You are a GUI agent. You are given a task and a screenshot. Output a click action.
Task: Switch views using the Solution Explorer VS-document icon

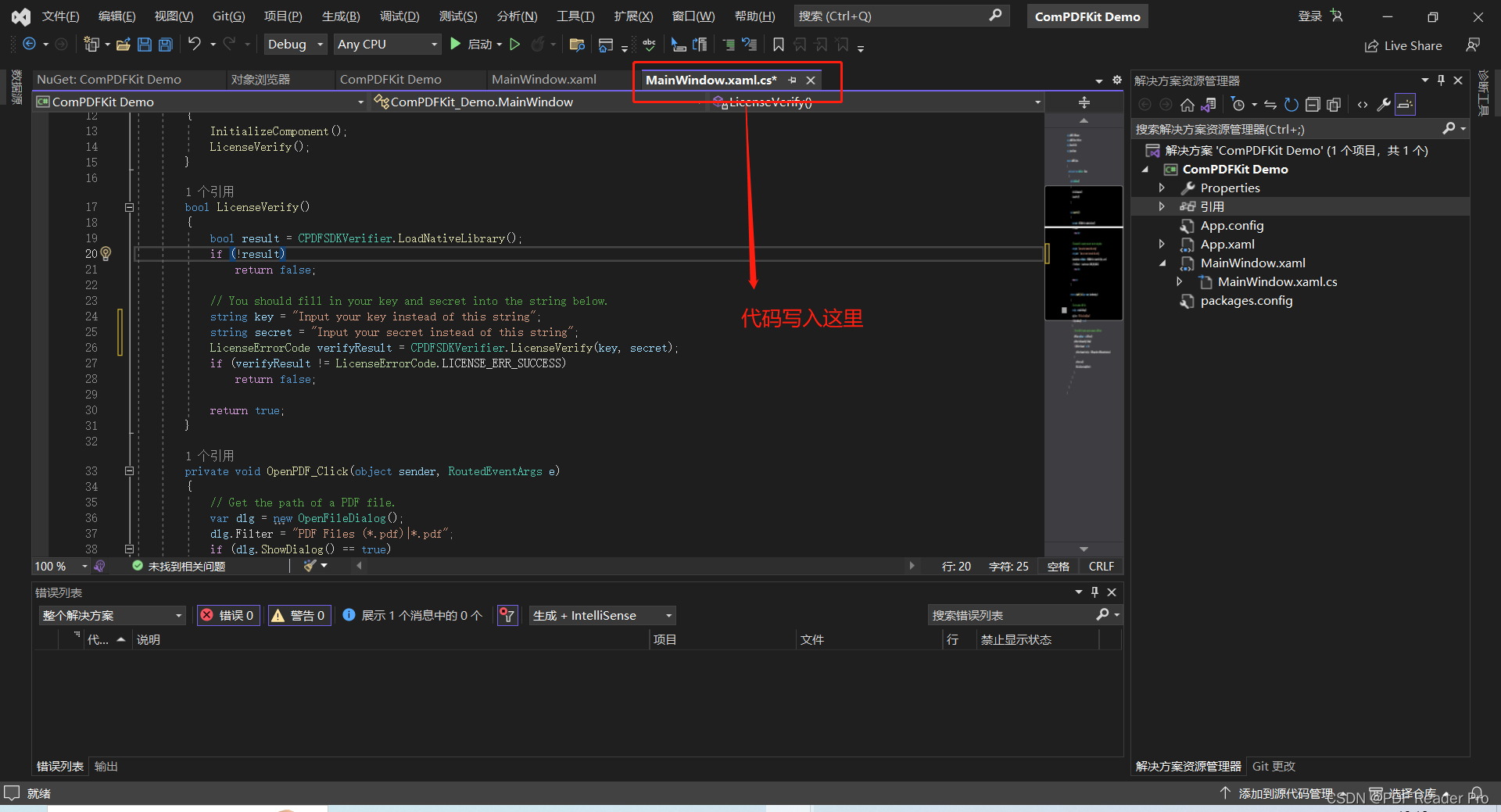pos(1209,105)
